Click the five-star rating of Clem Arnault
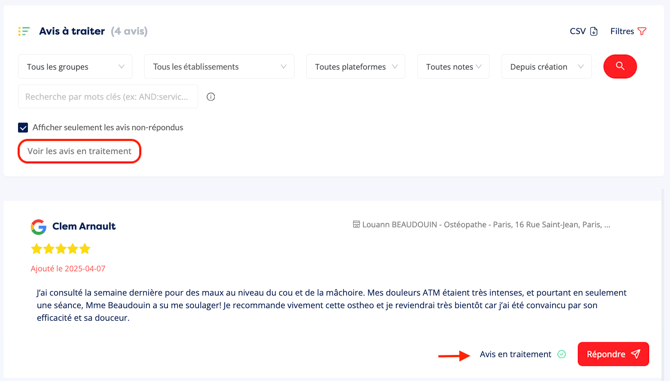 pyautogui.click(x=61, y=249)
